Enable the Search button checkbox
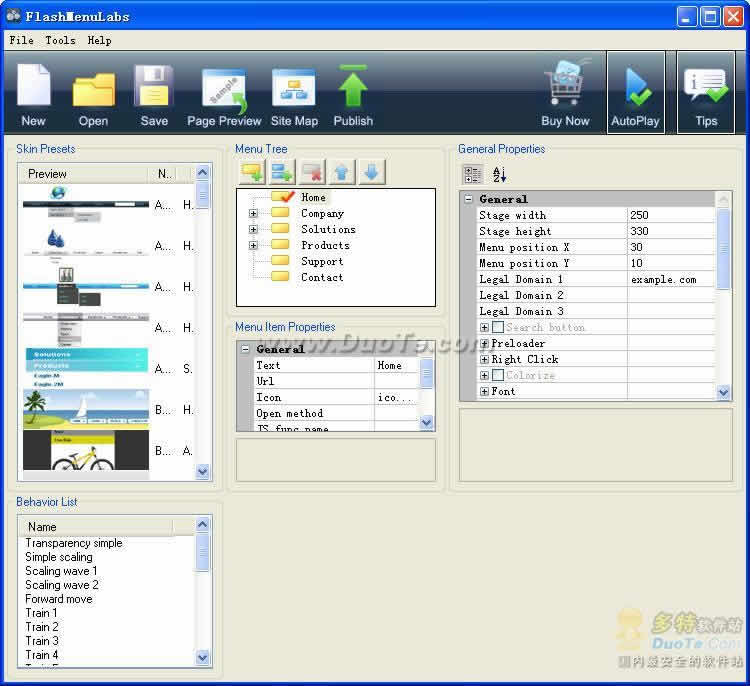 tap(497, 327)
